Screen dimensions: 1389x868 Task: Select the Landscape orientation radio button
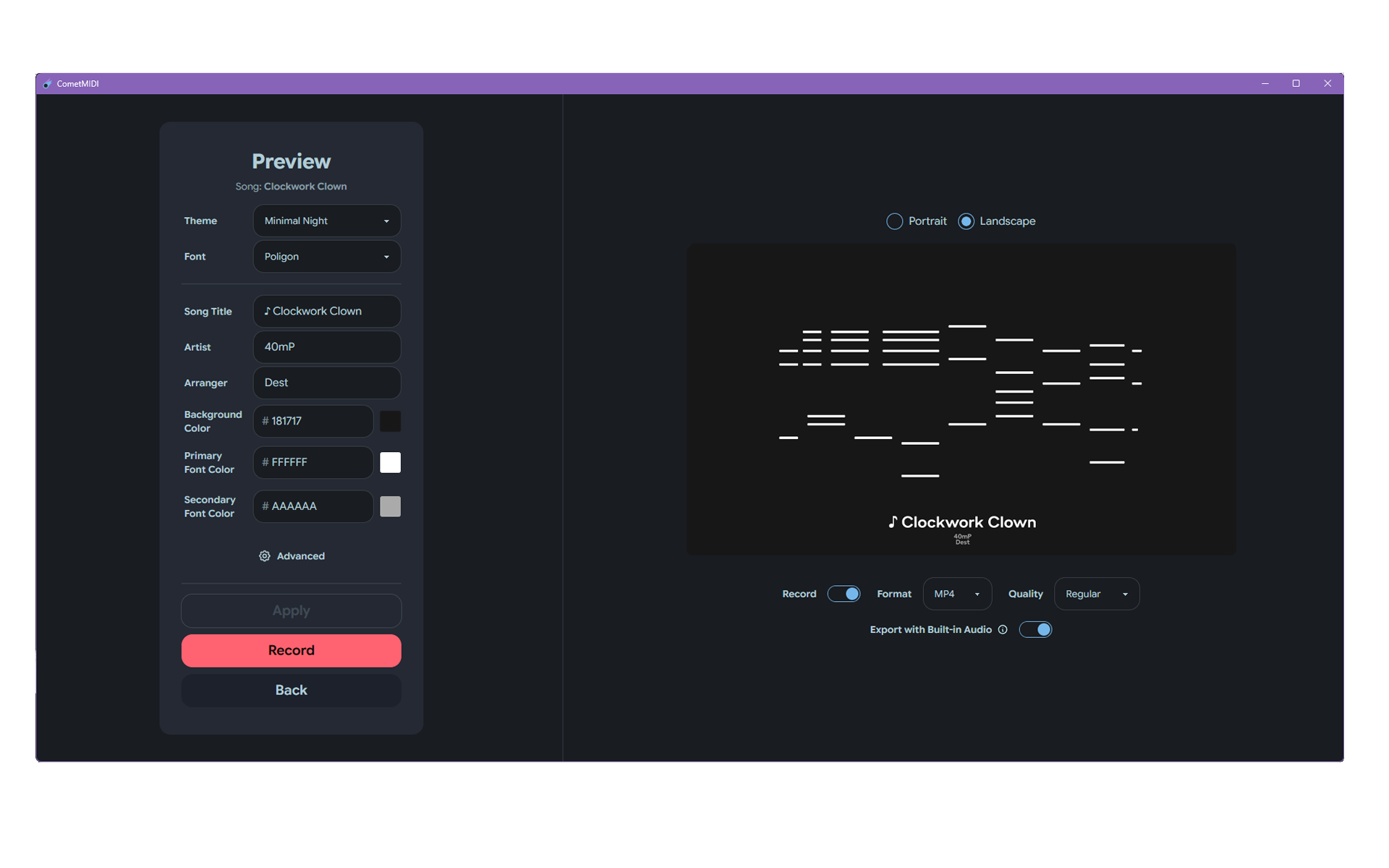[x=966, y=221]
